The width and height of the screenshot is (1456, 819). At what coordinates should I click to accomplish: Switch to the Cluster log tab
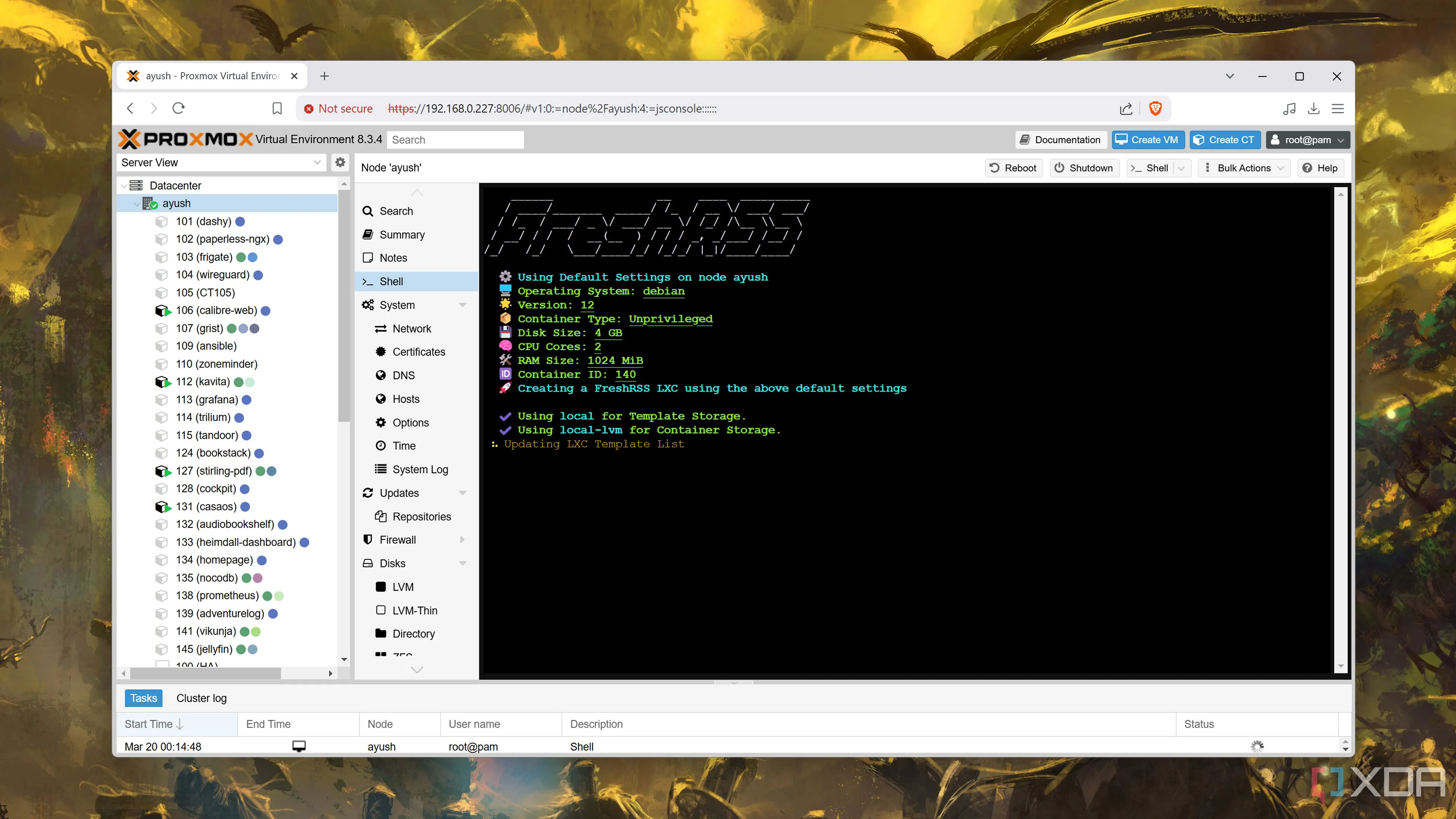(201, 698)
